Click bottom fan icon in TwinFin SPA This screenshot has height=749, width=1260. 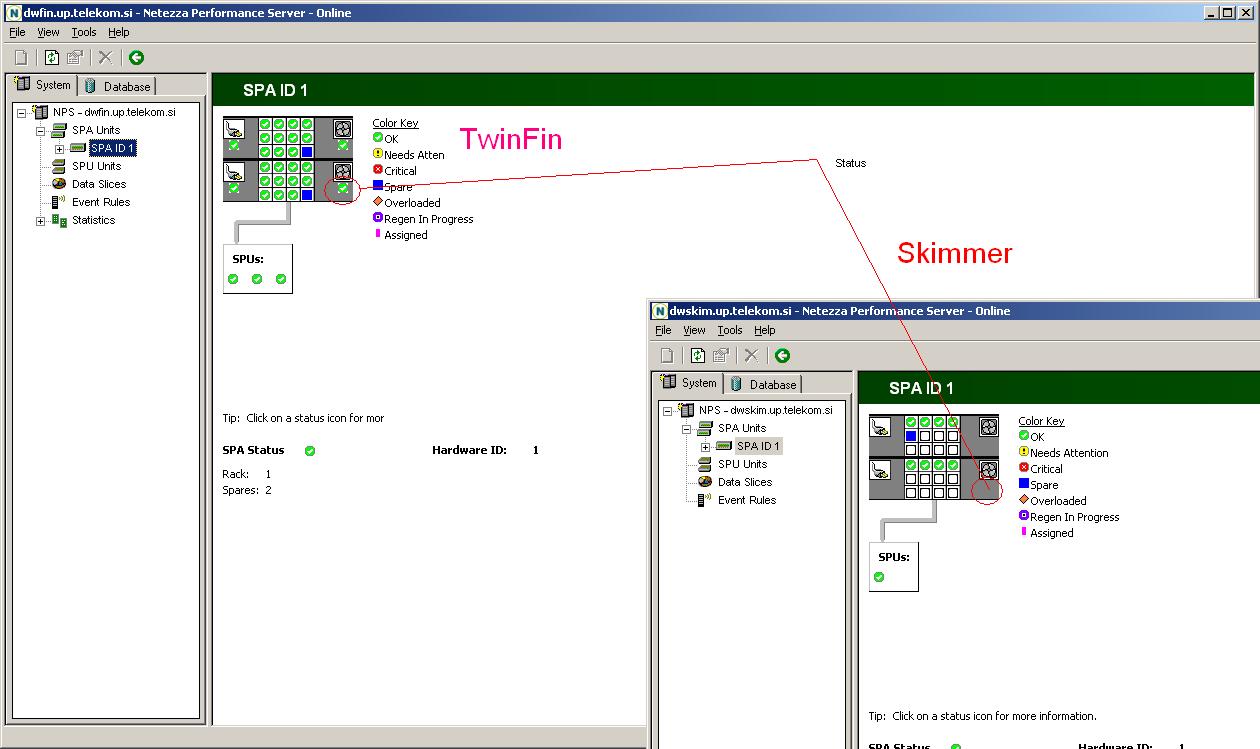pyautogui.click(x=343, y=171)
